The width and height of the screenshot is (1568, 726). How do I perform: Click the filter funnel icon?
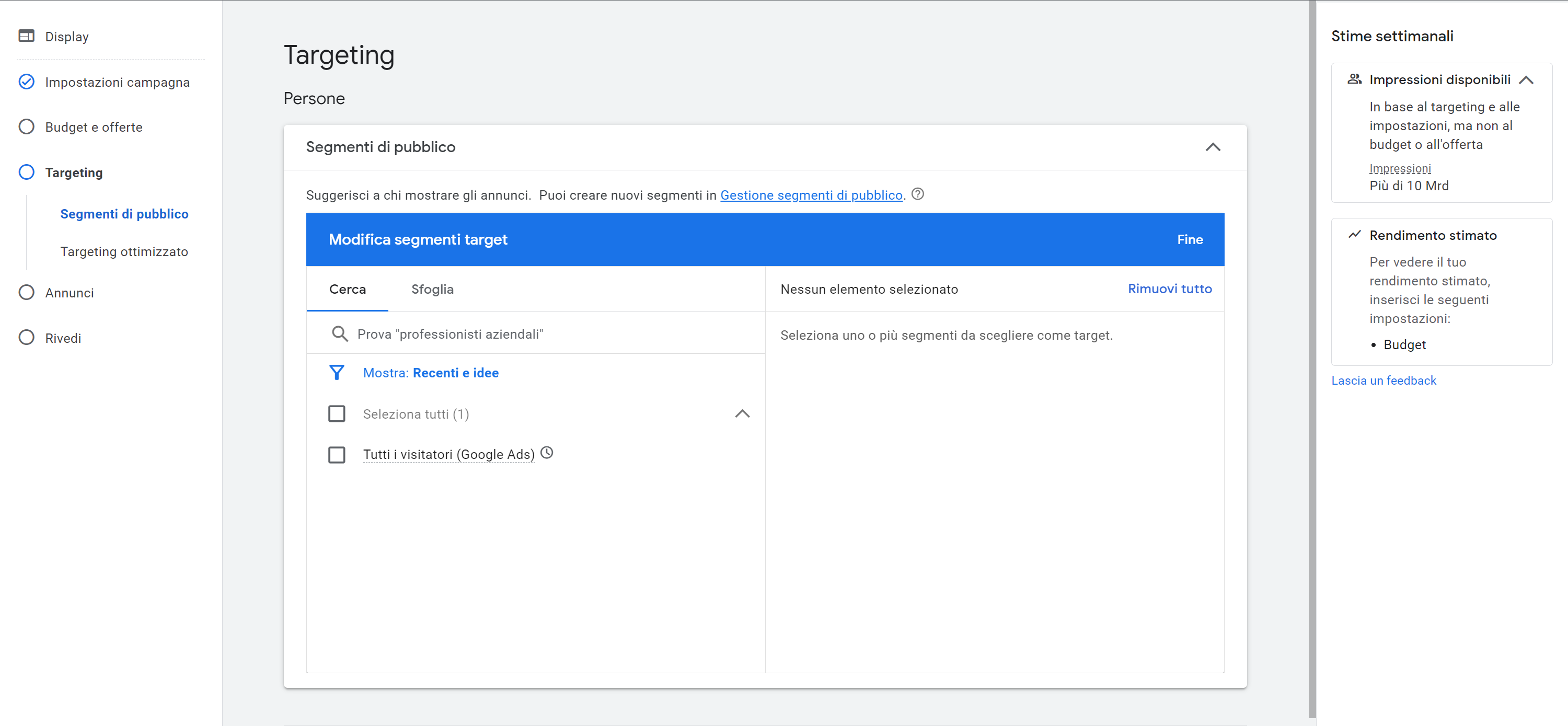[x=337, y=373]
